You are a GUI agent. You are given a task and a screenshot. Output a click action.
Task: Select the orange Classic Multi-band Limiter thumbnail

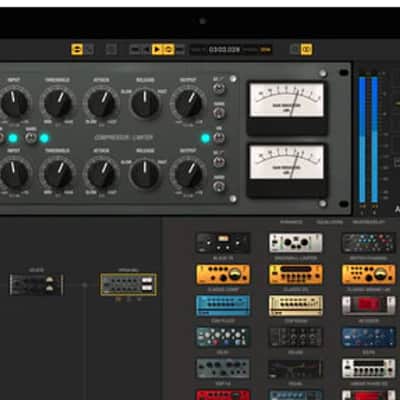point(369,275)
